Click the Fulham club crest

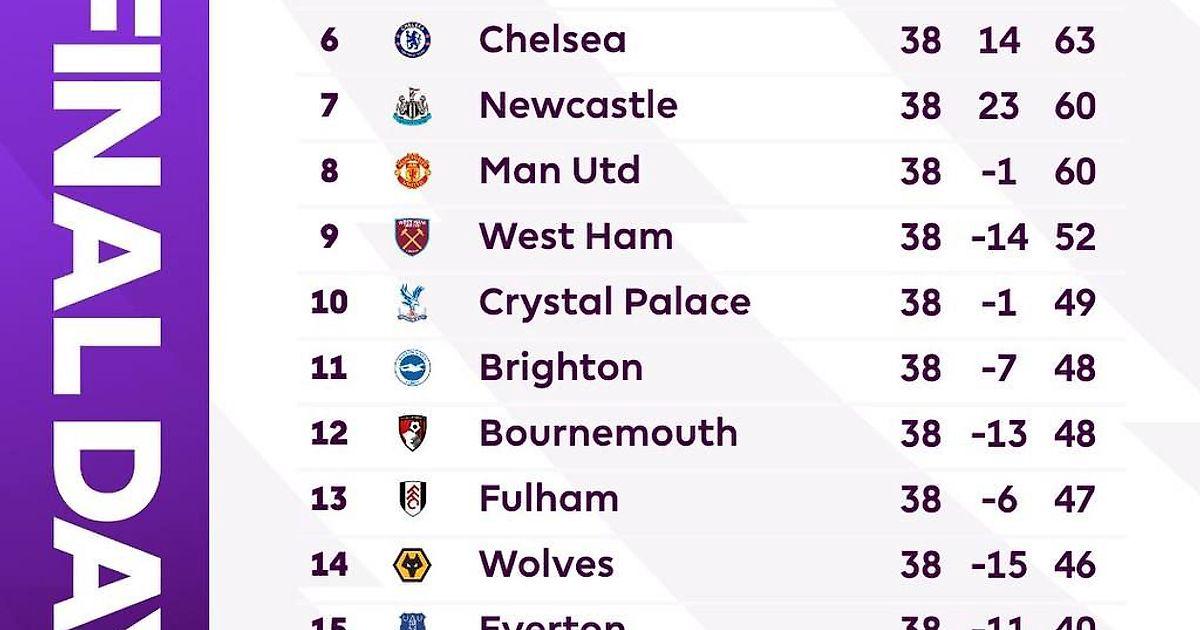click(x=412, y=498)
